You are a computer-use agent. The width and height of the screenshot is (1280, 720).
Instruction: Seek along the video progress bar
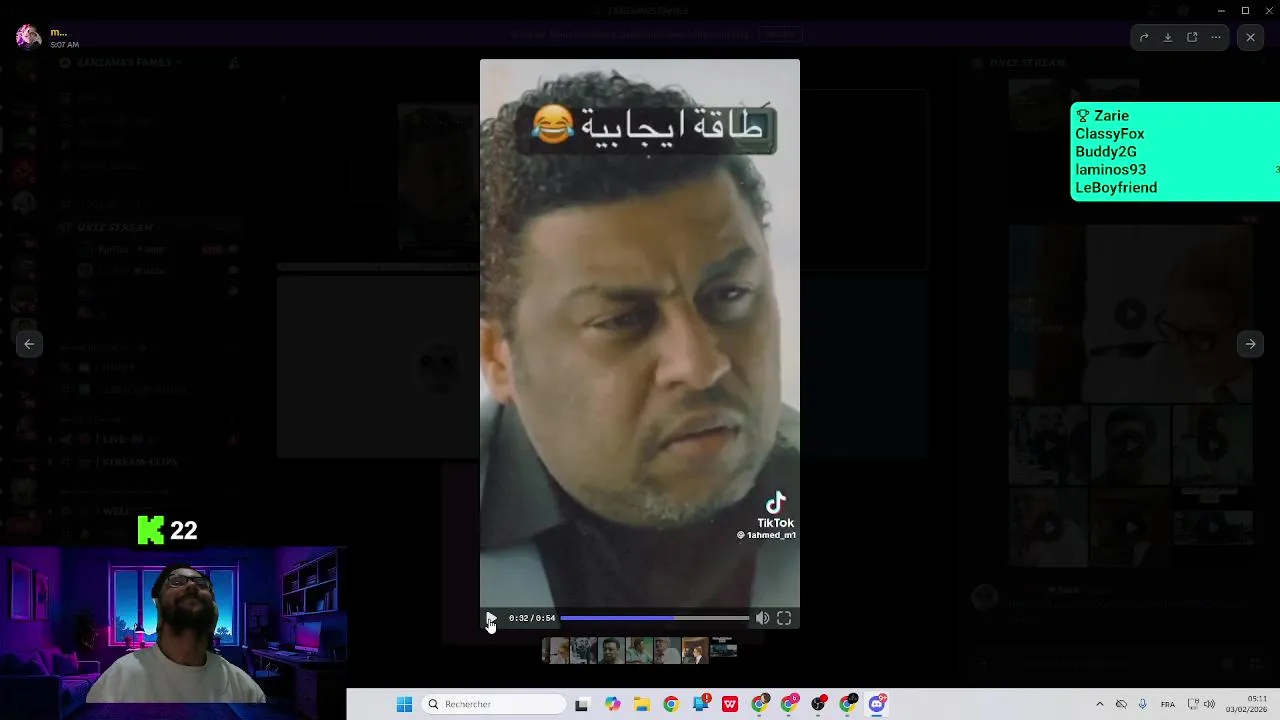point(654,618)
